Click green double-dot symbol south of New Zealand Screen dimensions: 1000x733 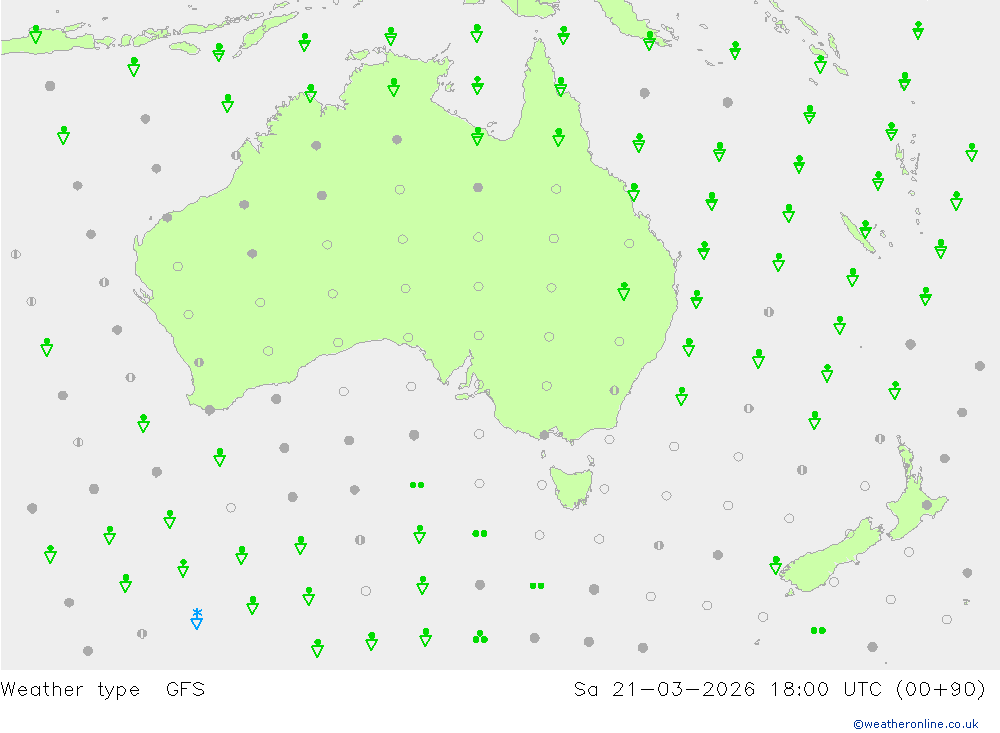818,630
